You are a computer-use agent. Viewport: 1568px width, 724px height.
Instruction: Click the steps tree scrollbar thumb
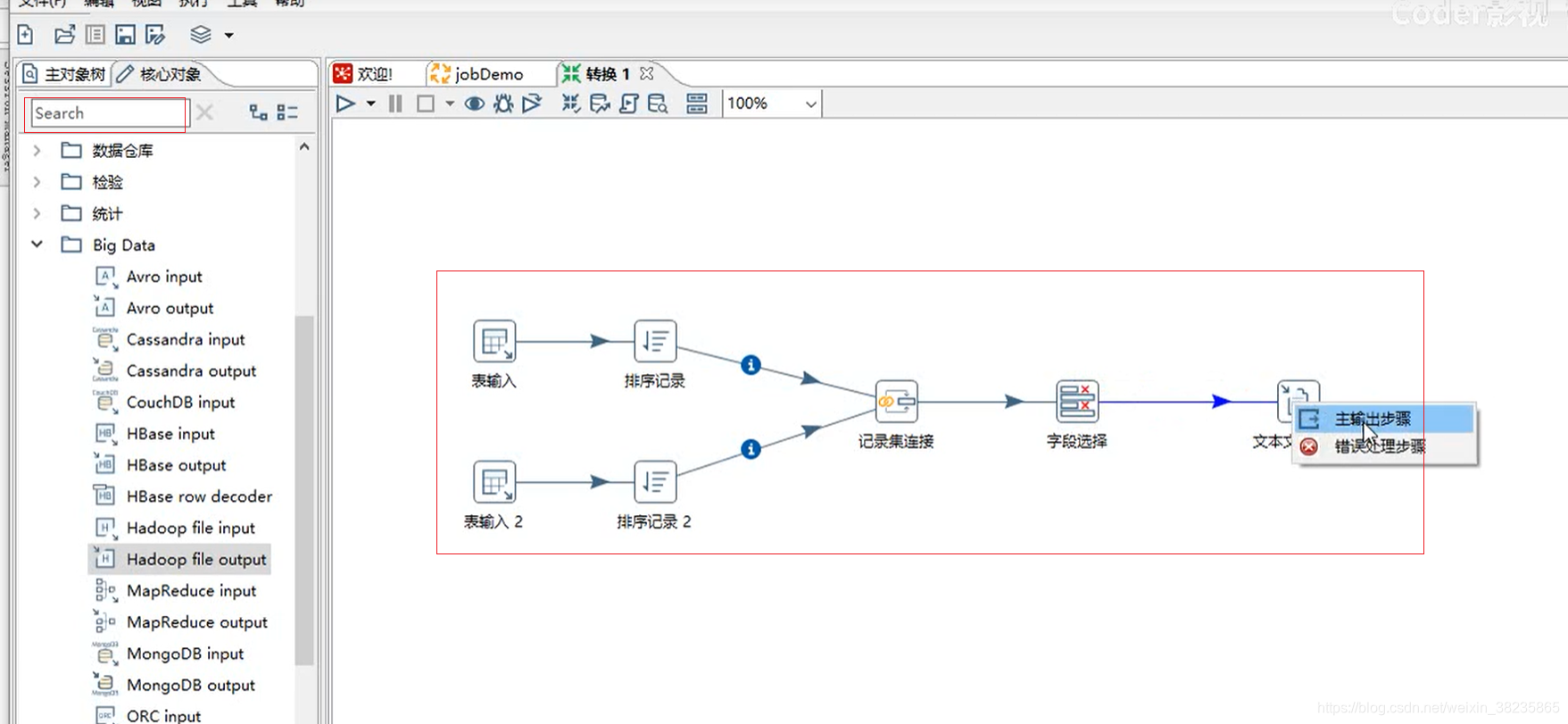tap(304, 490)
